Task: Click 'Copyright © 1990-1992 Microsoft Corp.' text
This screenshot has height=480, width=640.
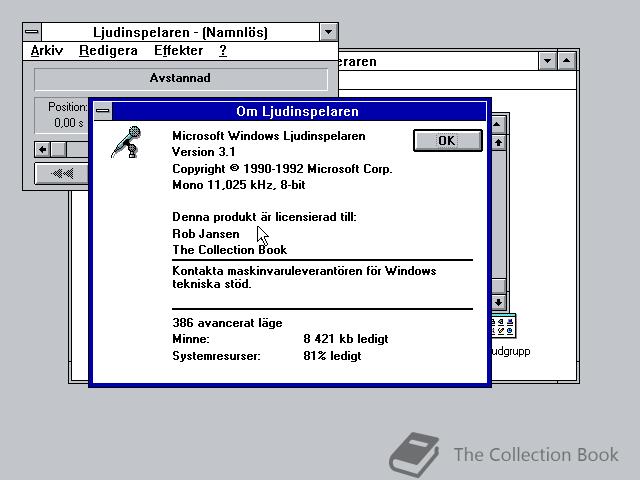Action: 282,169
